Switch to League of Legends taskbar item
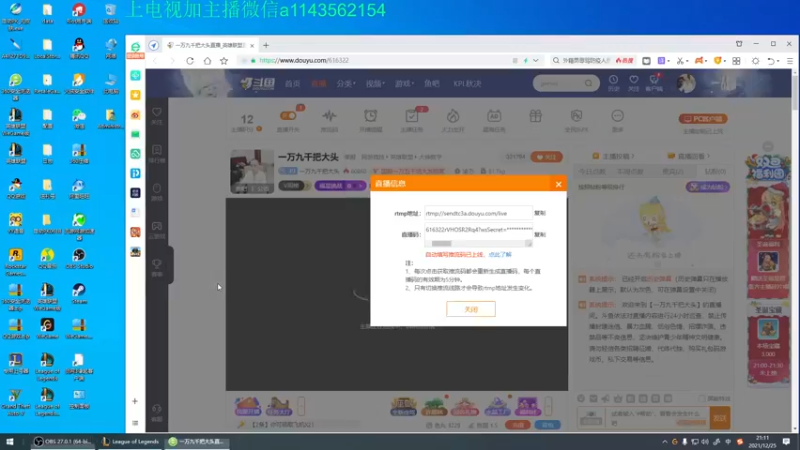800x450 pixels. (131, 442)
